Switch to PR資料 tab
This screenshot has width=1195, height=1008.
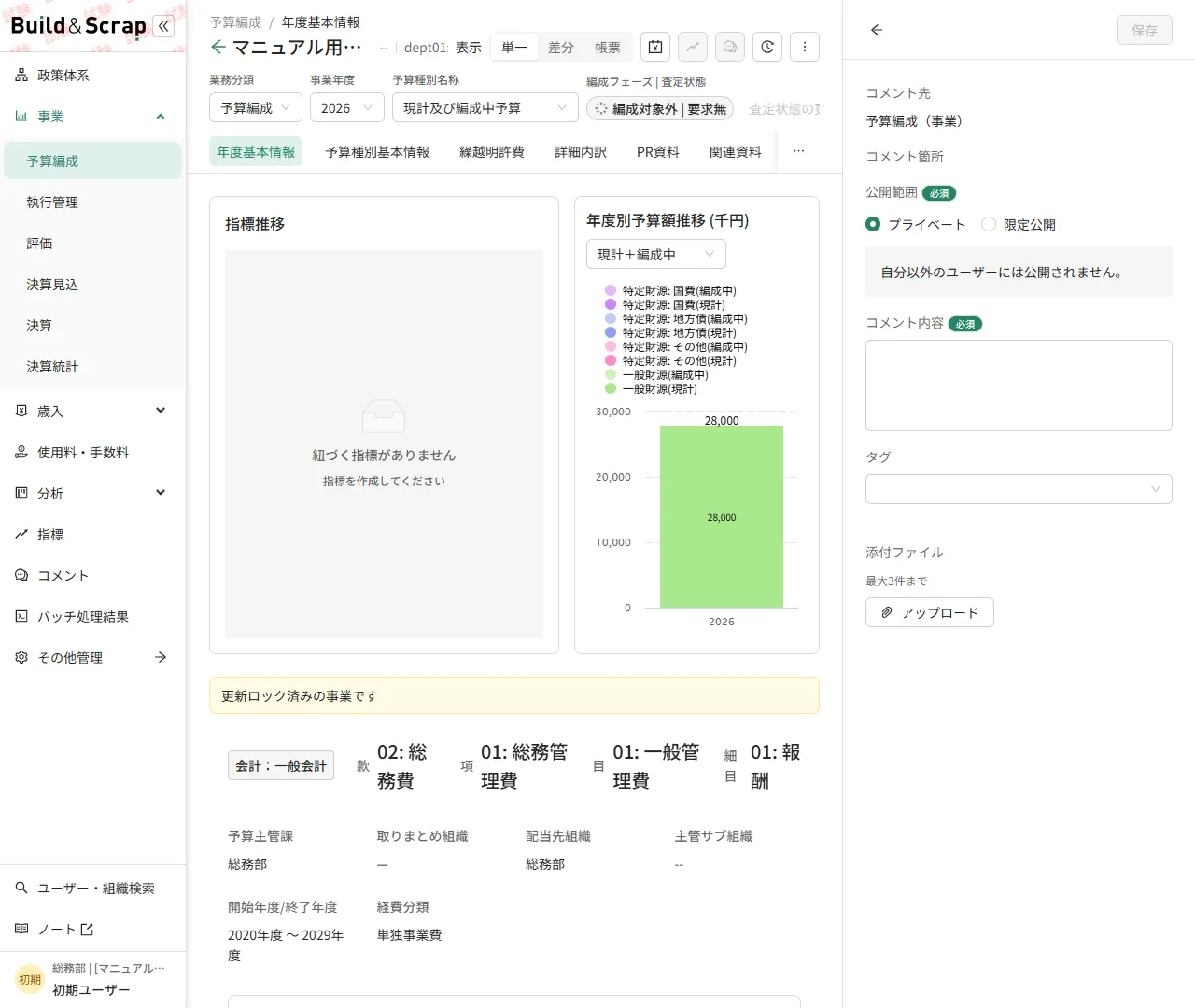658,152
